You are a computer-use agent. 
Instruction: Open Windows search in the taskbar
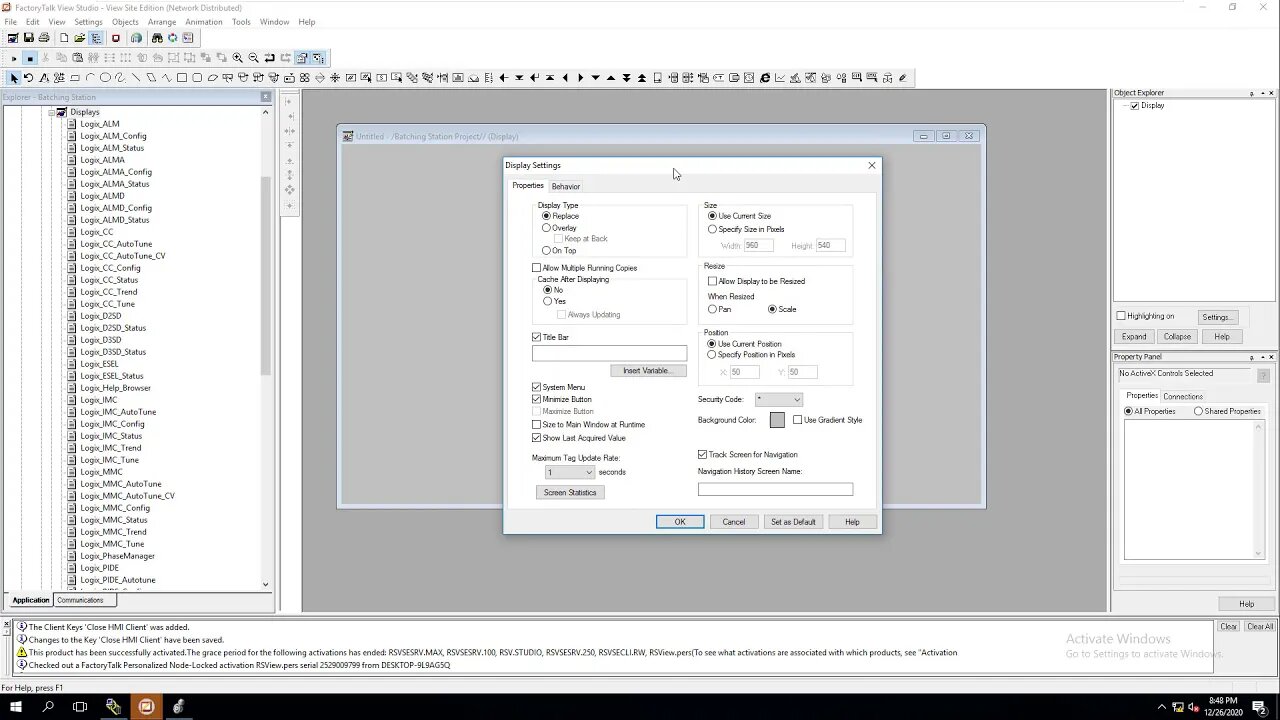tap(48, 706)
